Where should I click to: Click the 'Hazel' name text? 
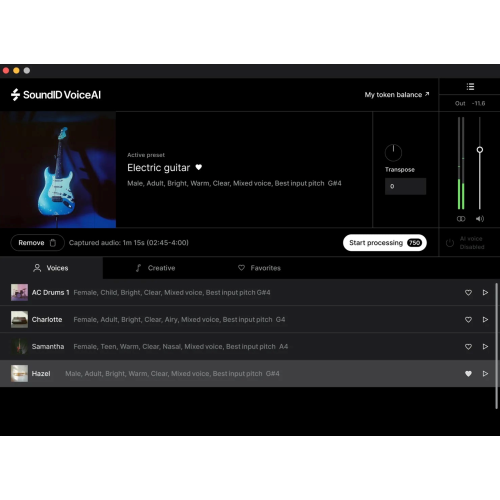41,373
